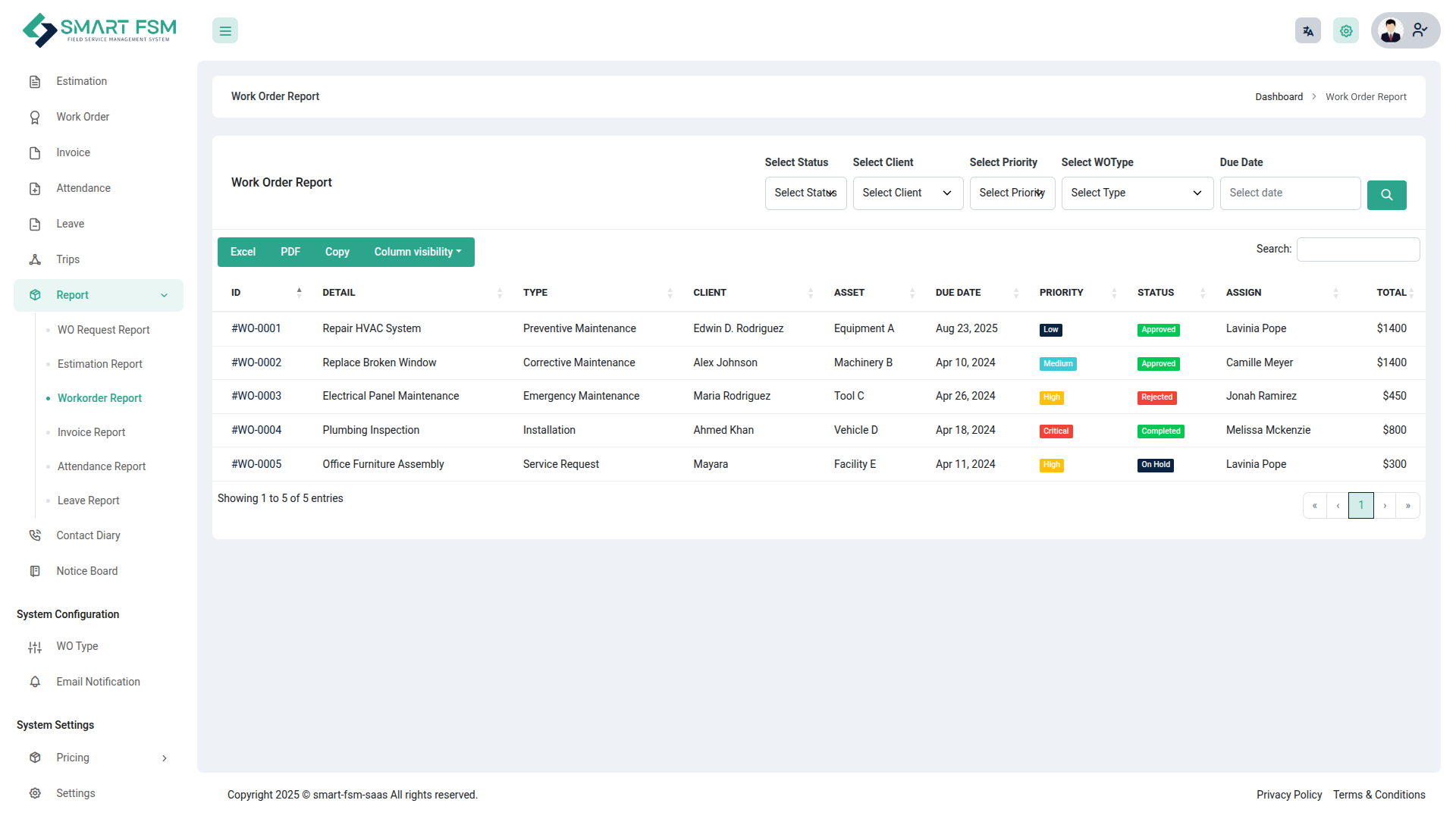Expand the Column visibility dropdown

point(418,253)
